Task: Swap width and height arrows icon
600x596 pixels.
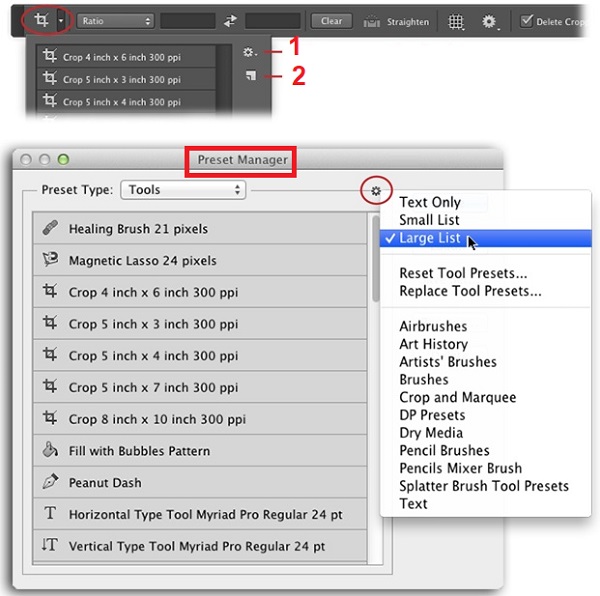Action: [x=230, y=21]
